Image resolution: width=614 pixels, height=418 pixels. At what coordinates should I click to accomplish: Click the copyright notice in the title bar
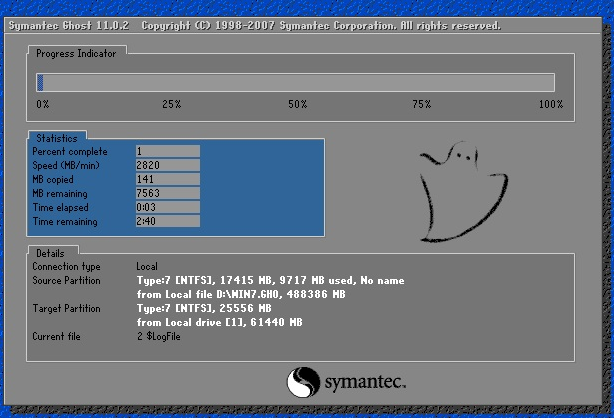pos(321,26)
